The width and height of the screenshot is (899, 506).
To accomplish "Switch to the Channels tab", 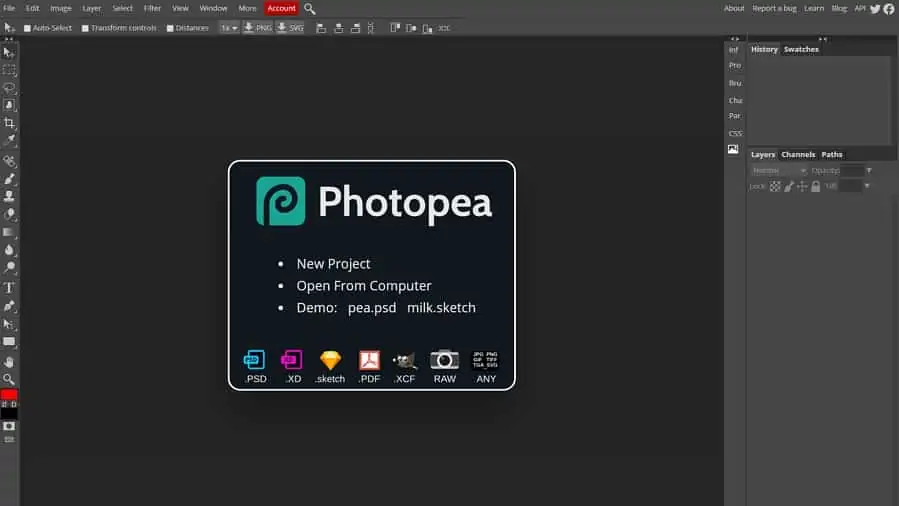I will pyautogui.click(x=798, y=155).
